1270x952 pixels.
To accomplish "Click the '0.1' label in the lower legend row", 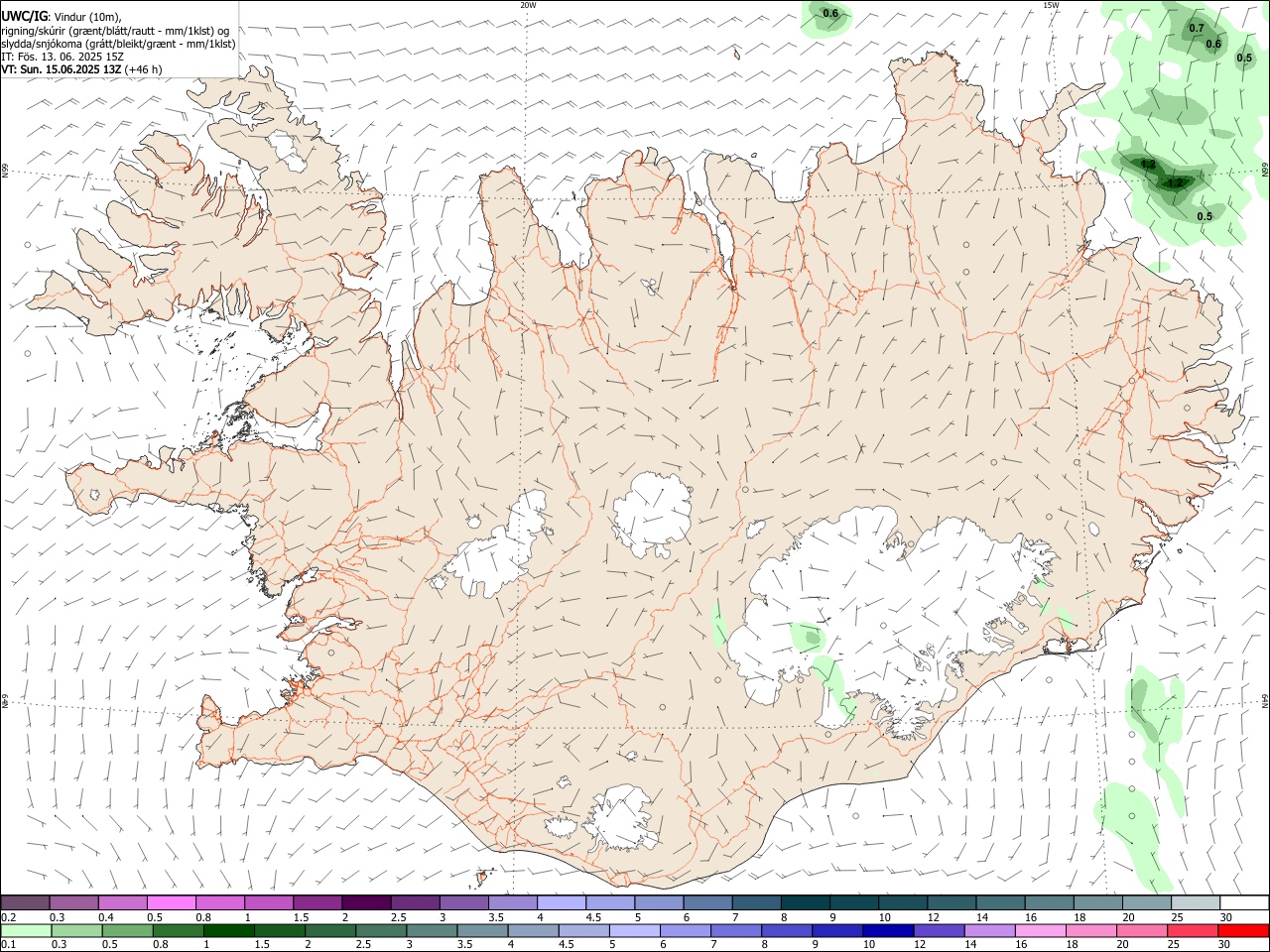I will [8, 945].
